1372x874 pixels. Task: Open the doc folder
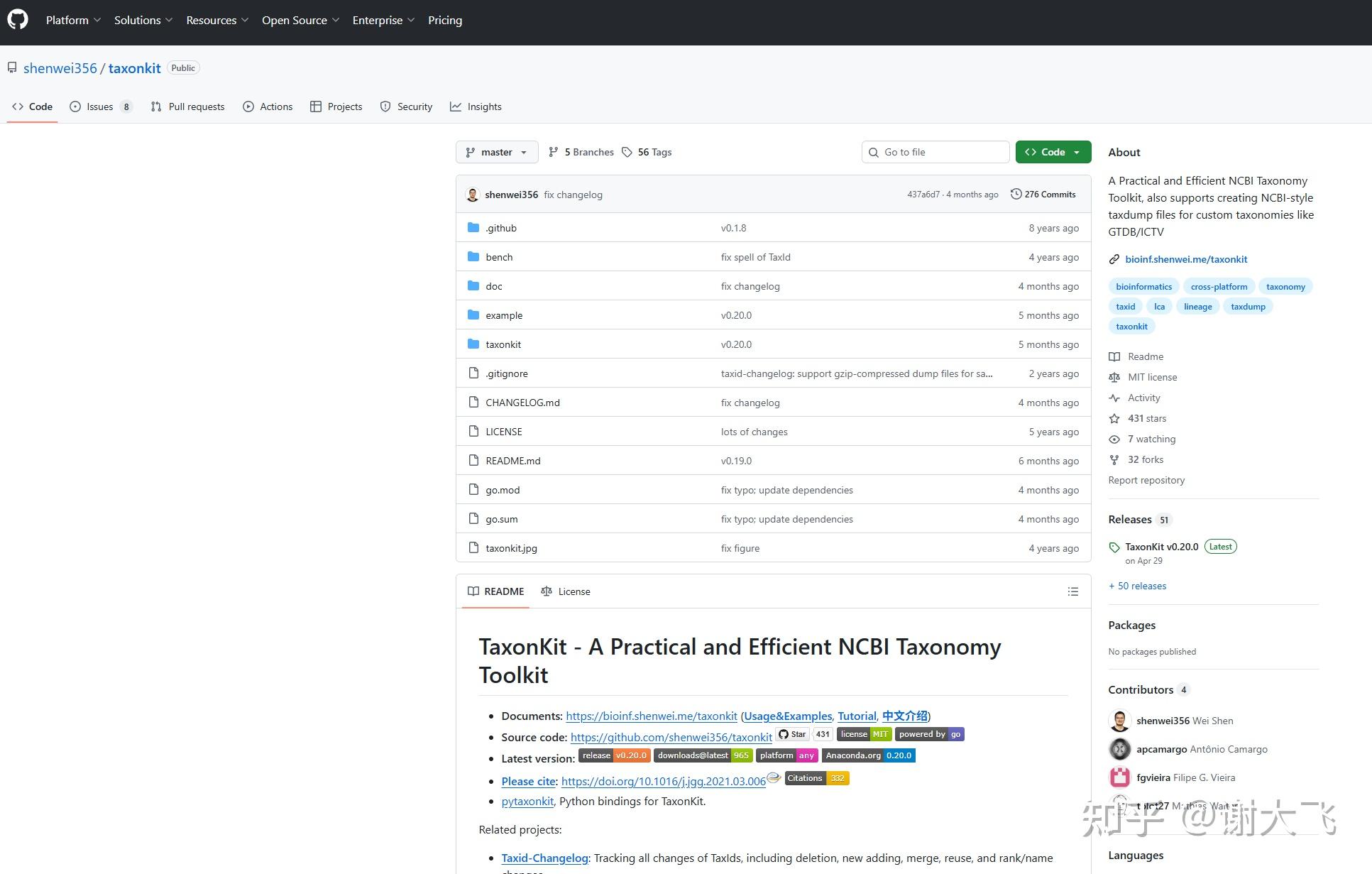click(x=493, y=286)
